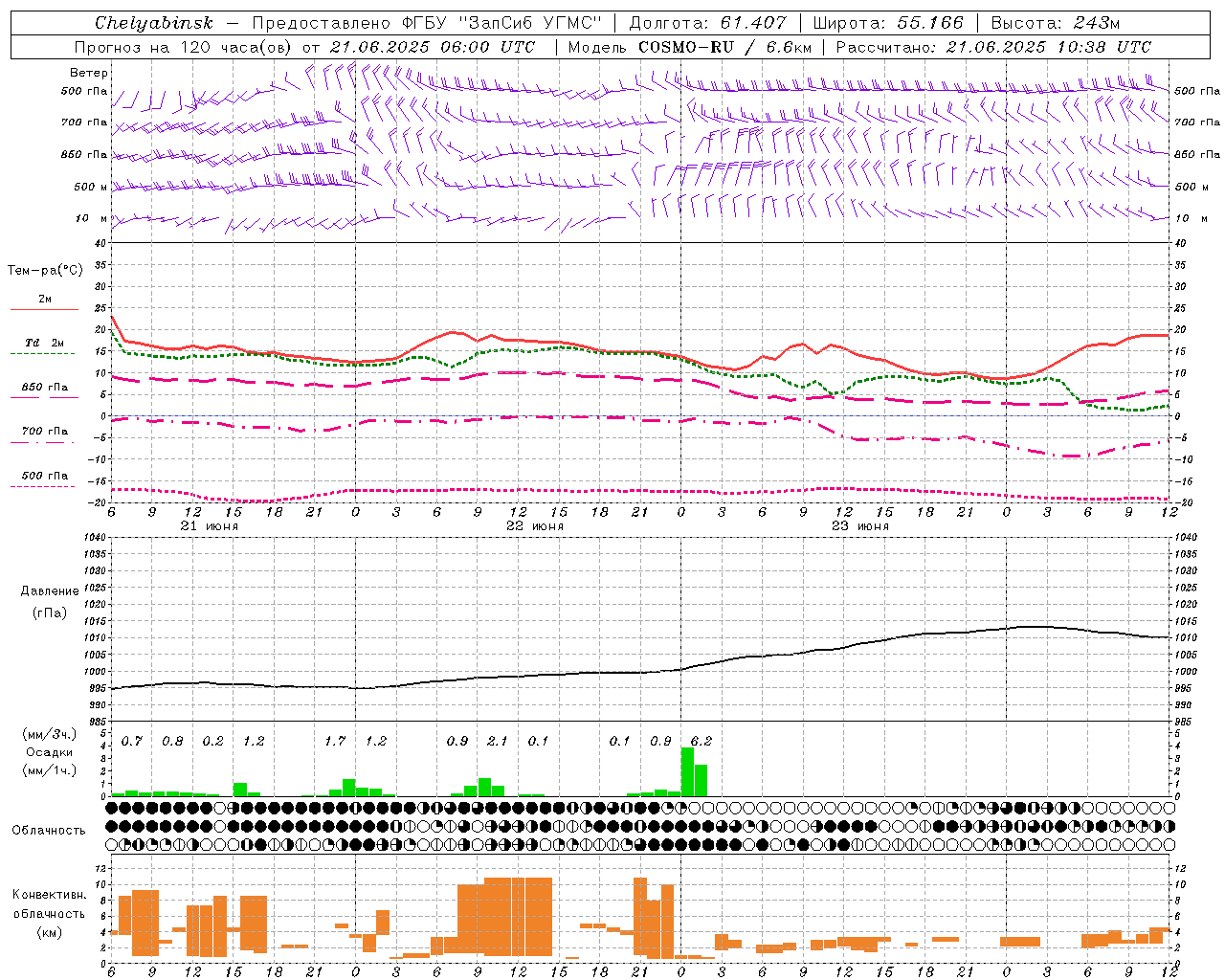The width and height of the screenshot is (1225, 980).
Task: Click the 'Конвективн. облачность (км)' label
Action: 50,913
